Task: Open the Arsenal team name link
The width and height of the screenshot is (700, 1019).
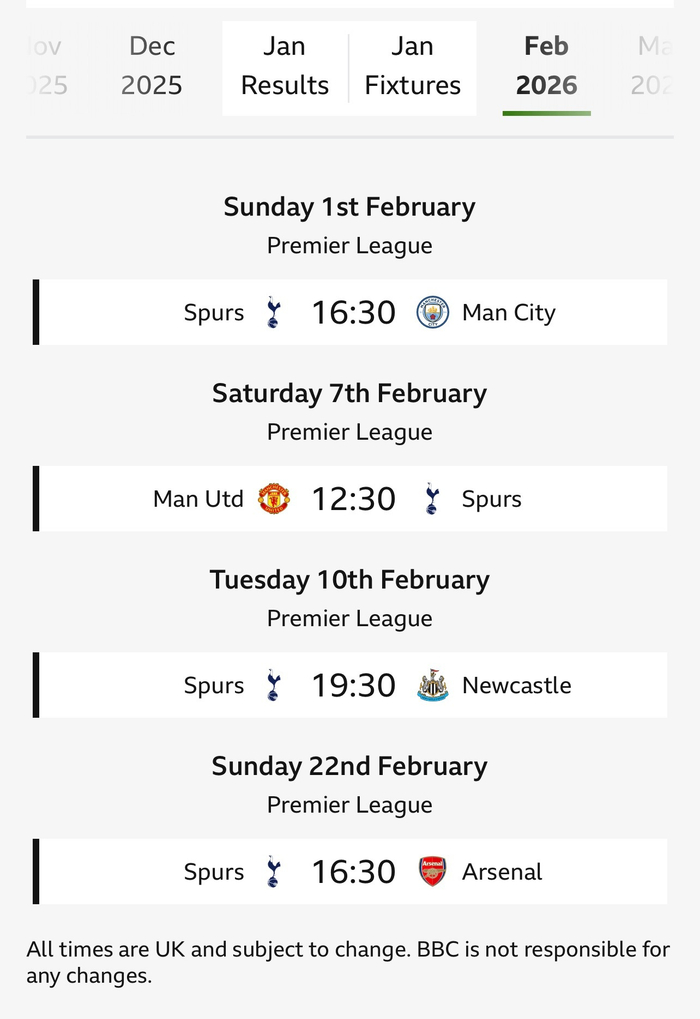Action: pyautogui.click(x=502, y=872)
